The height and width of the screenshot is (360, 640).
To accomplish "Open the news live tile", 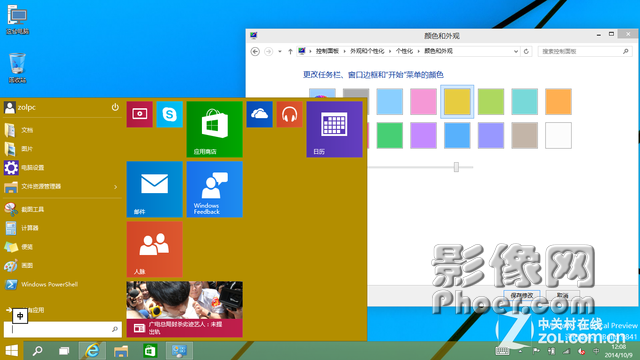I will pyautogui.click(x=184, y=309).
